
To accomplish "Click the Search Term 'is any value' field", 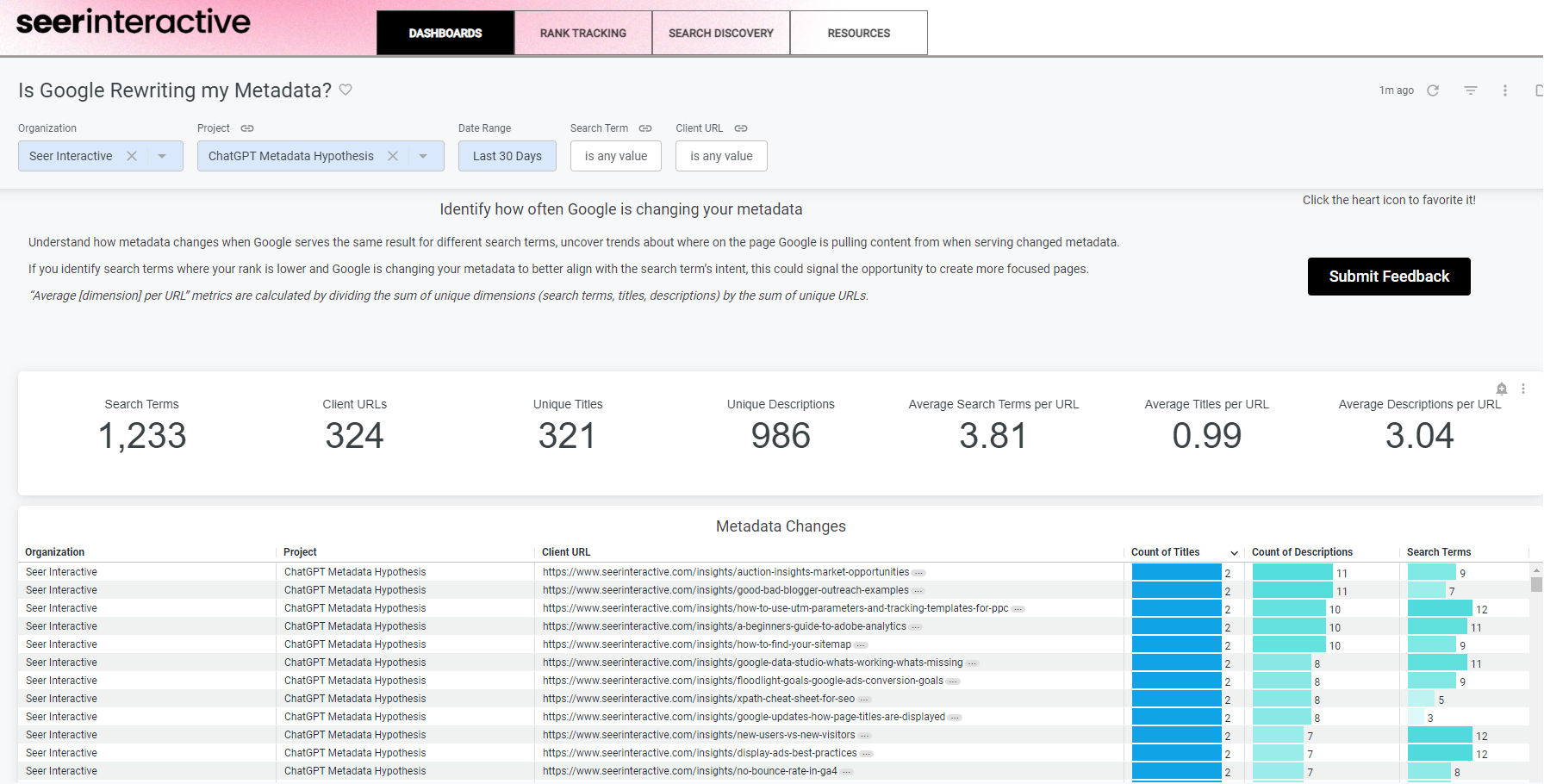I will pyautogui.click(x=615, y=156).
